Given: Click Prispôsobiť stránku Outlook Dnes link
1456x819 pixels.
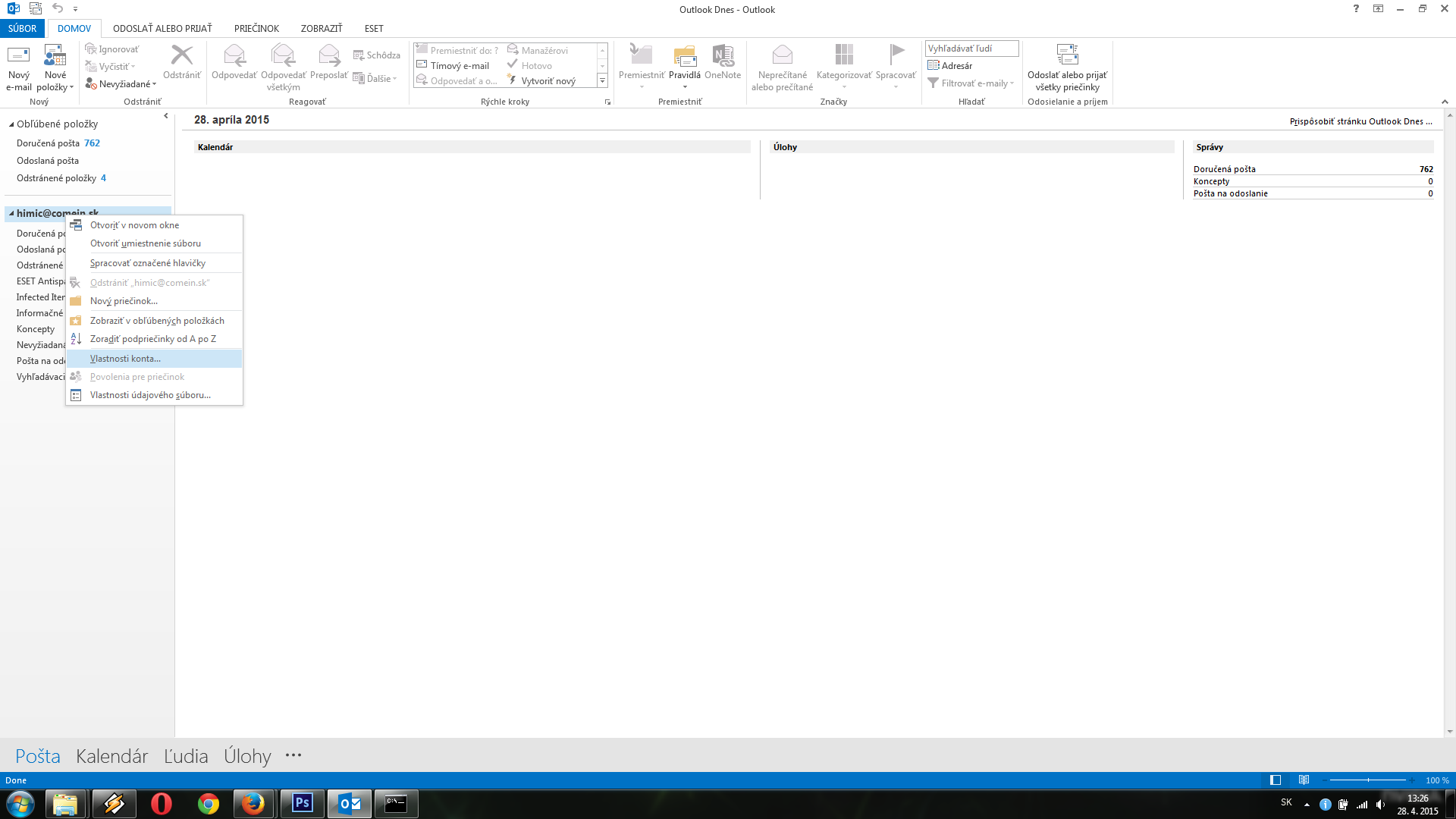Looking at the screenshot, I should coord(1361,121).
